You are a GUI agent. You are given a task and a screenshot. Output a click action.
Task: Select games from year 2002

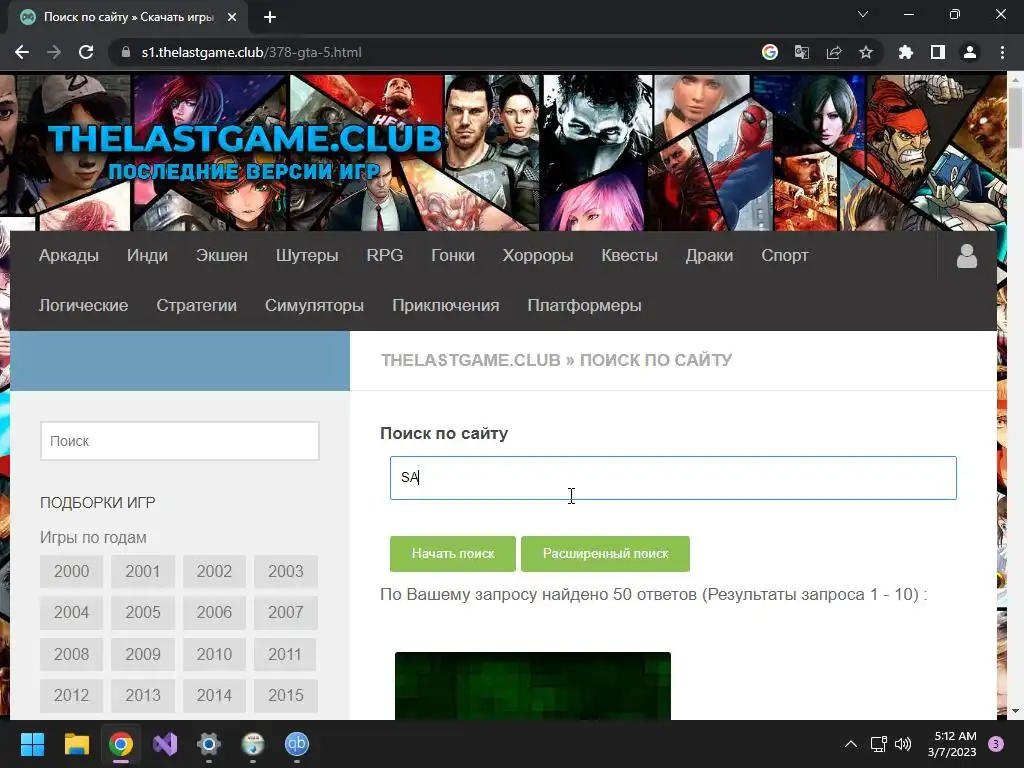pos(214,571)
